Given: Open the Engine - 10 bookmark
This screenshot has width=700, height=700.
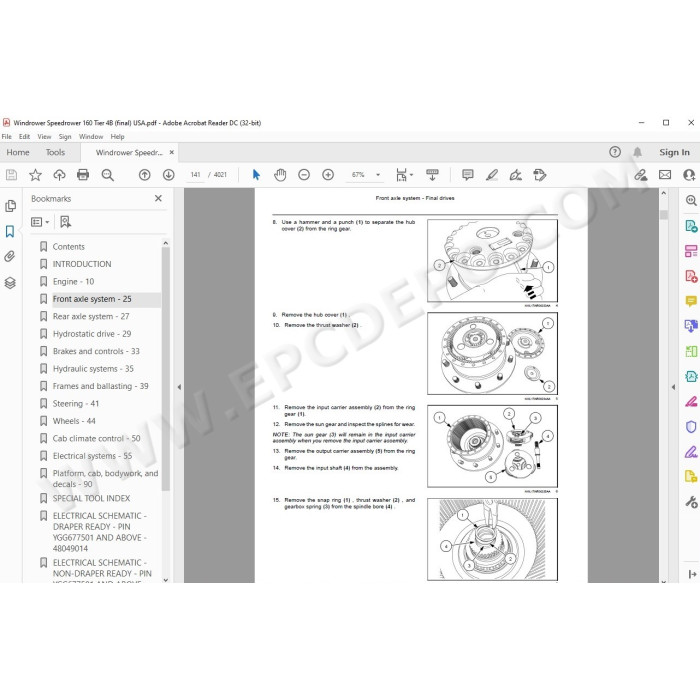Looking at the screenshot, I should pyautogui.click(x=73, y=281).
